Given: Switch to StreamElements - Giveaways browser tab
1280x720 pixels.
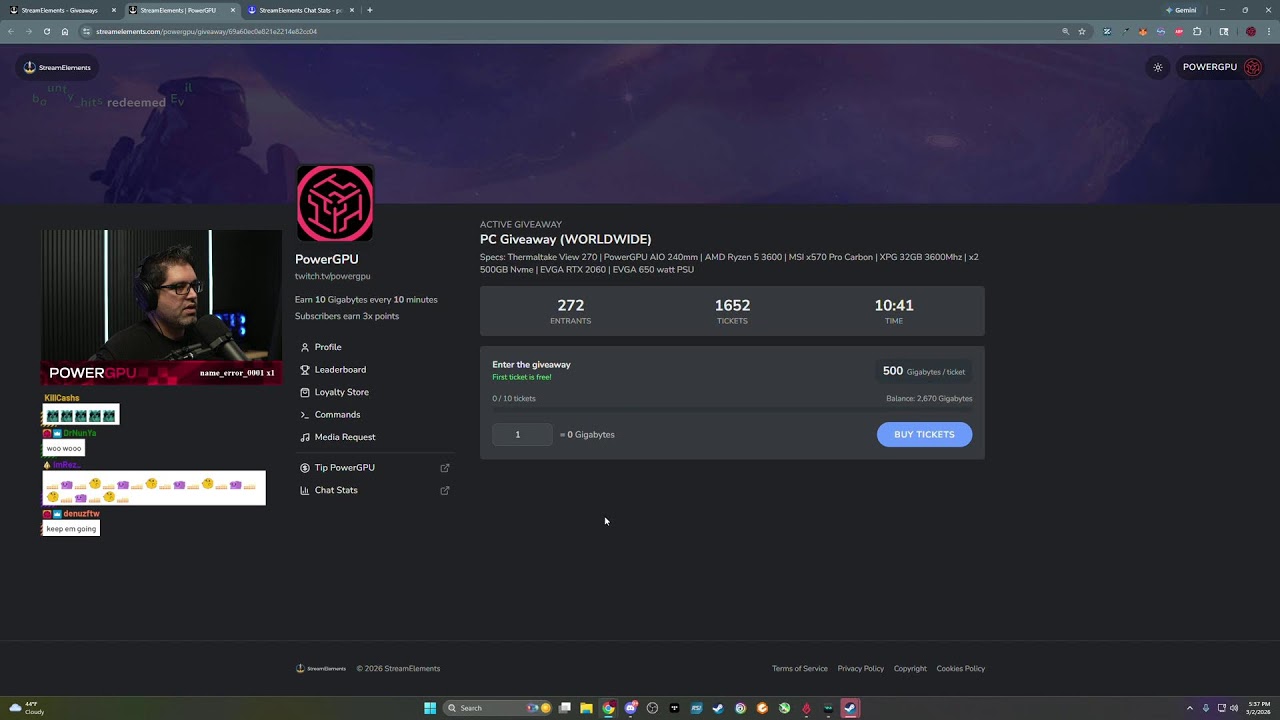Looking at the screenshot, I should pos(60,10).
